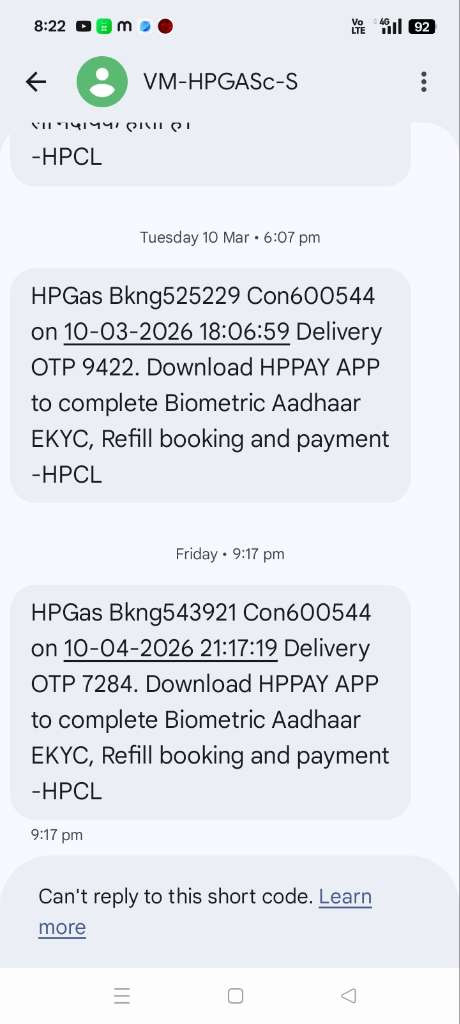Screen dimensions: 460x1024
Task: Open the three-dot overflow menu
Action: (424, 82)
